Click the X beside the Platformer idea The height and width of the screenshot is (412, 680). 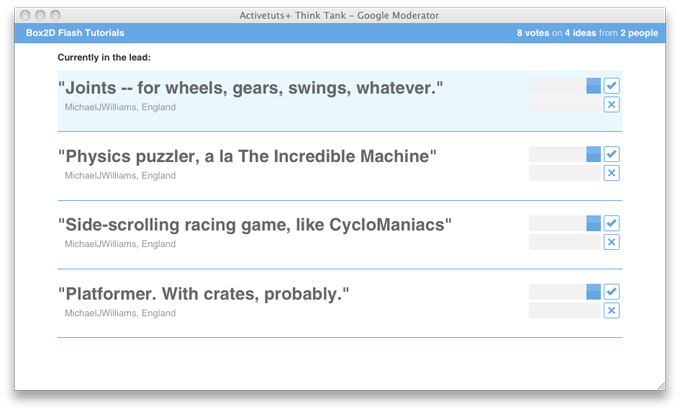click(612, 311)
